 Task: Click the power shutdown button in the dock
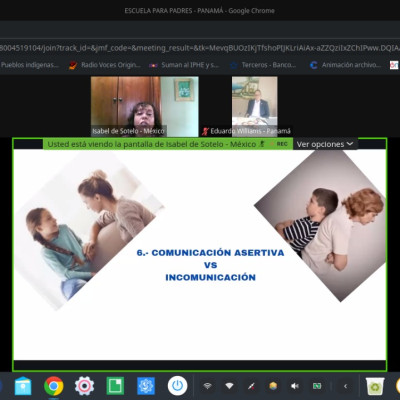177,386
